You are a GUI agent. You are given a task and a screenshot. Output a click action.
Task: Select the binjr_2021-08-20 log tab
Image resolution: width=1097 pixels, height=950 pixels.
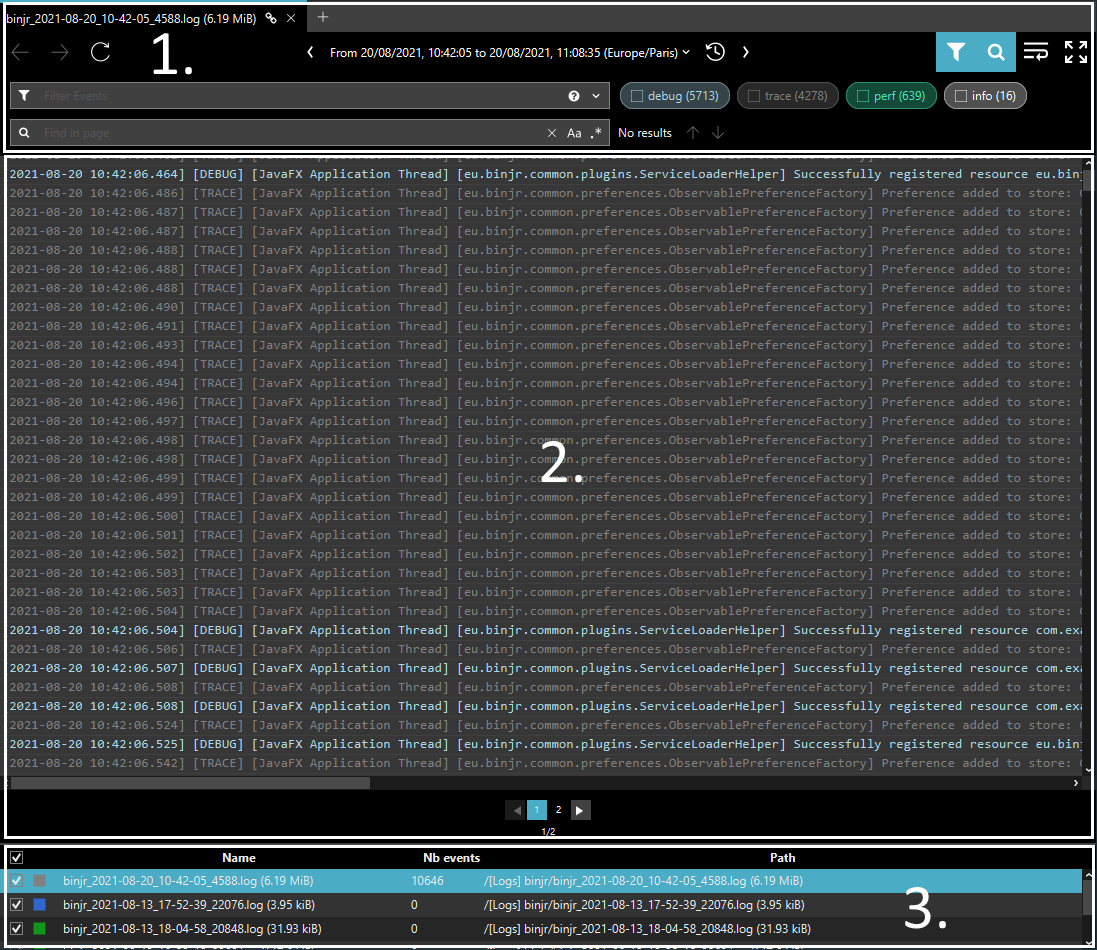coord(132,19)
